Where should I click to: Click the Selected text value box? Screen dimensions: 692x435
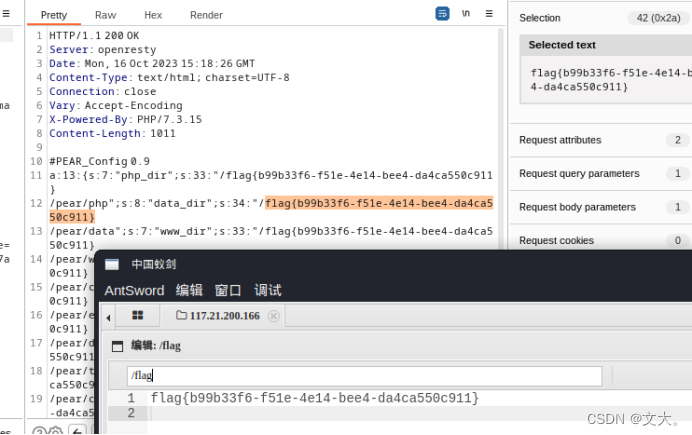tap(606, 80)
